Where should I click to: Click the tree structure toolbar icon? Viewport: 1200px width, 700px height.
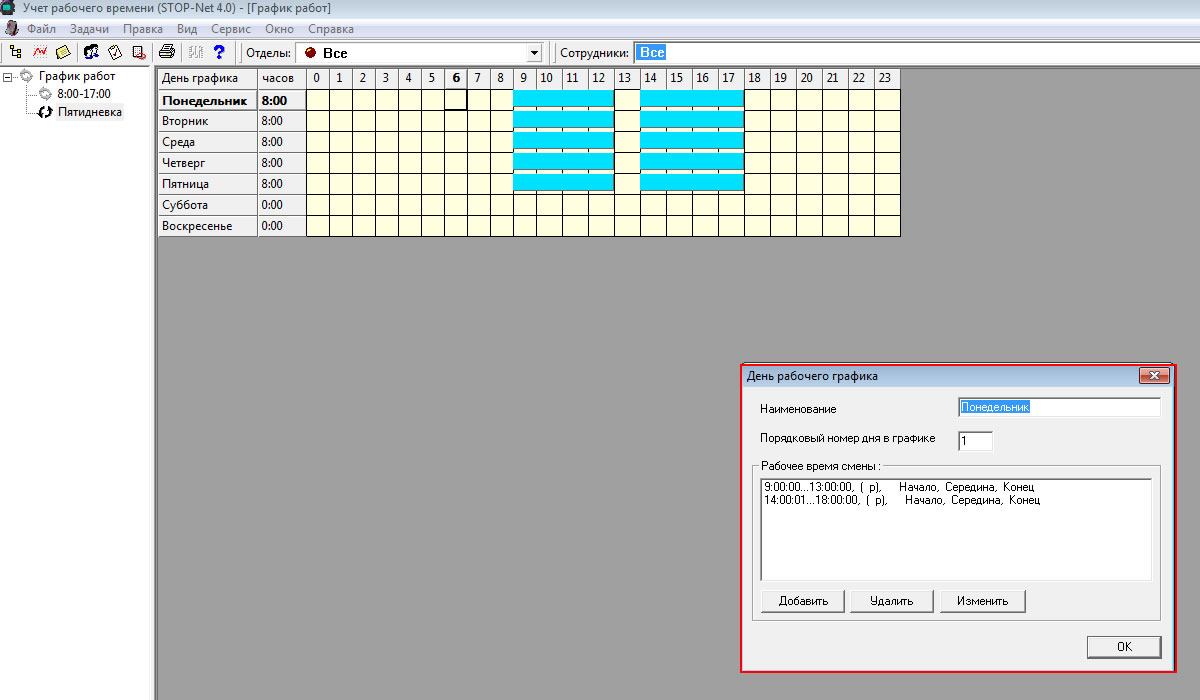tap(15, 52)
